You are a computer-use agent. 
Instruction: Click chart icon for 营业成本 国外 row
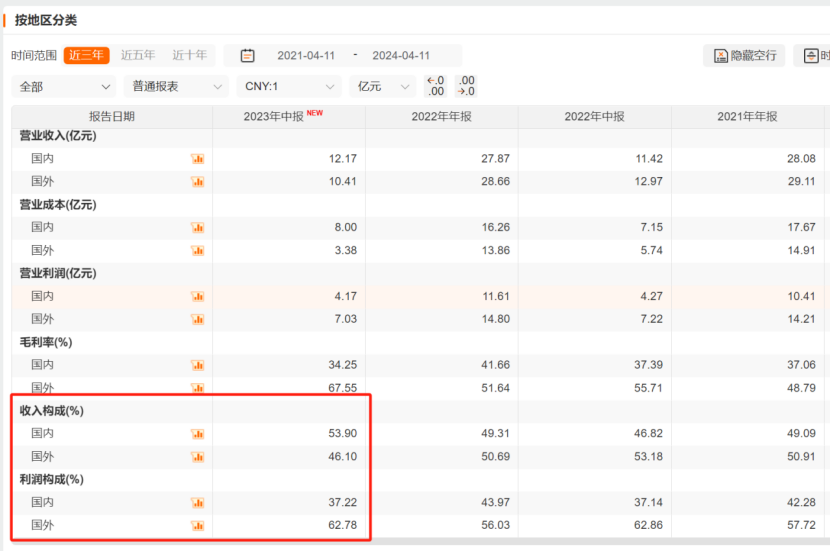[x=198, y=251]
